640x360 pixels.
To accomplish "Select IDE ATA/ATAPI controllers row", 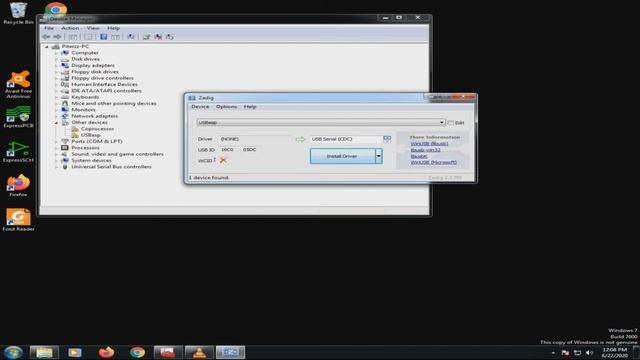I will point(107,91).
